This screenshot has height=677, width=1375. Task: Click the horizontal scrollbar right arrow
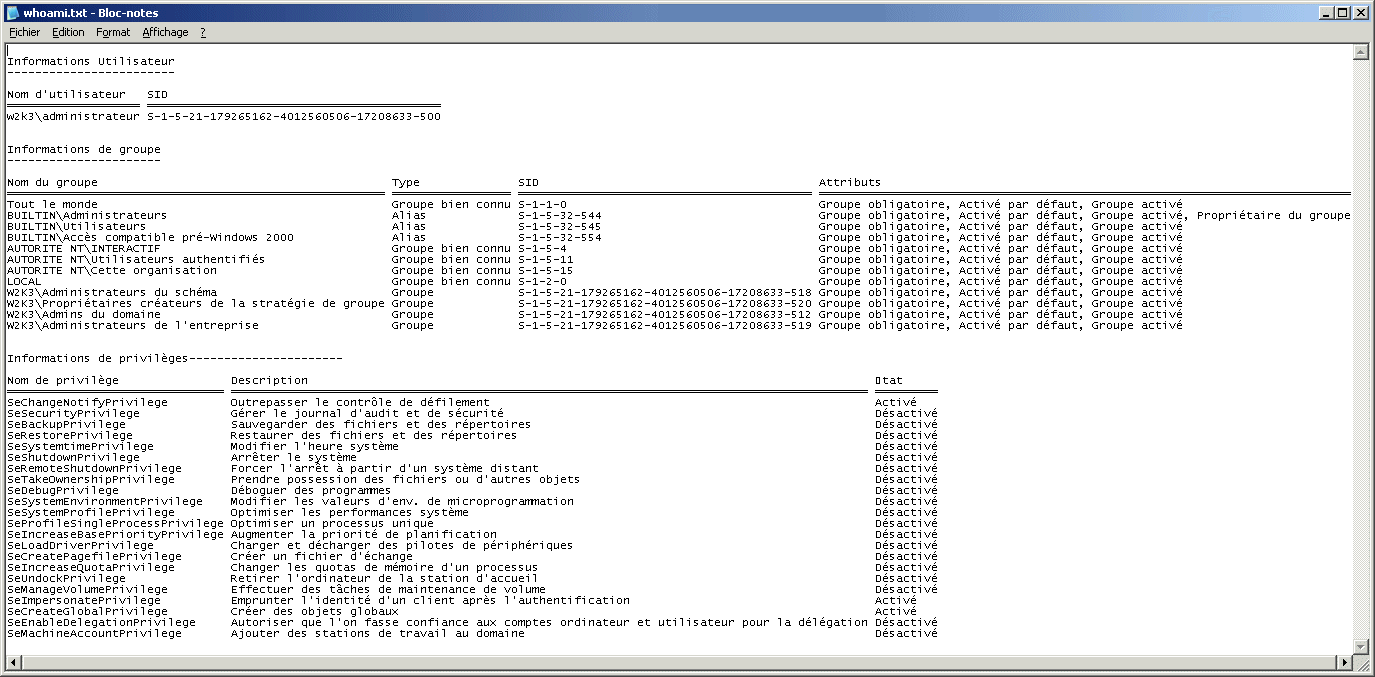point(1345,662)
